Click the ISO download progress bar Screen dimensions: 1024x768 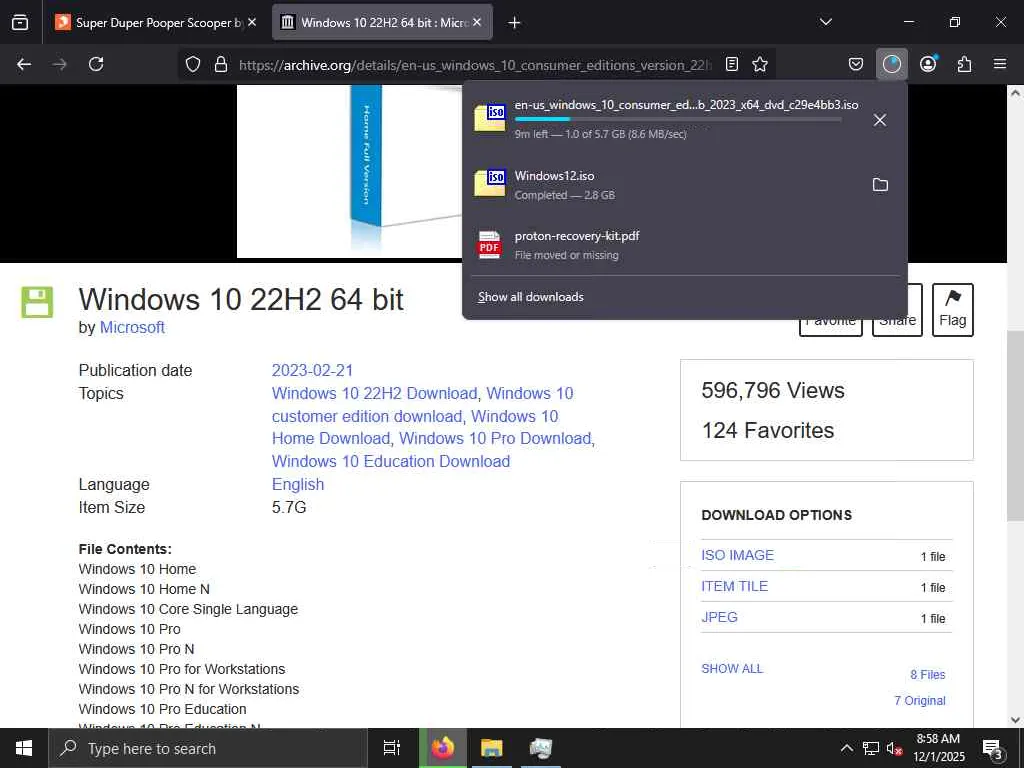677,119
